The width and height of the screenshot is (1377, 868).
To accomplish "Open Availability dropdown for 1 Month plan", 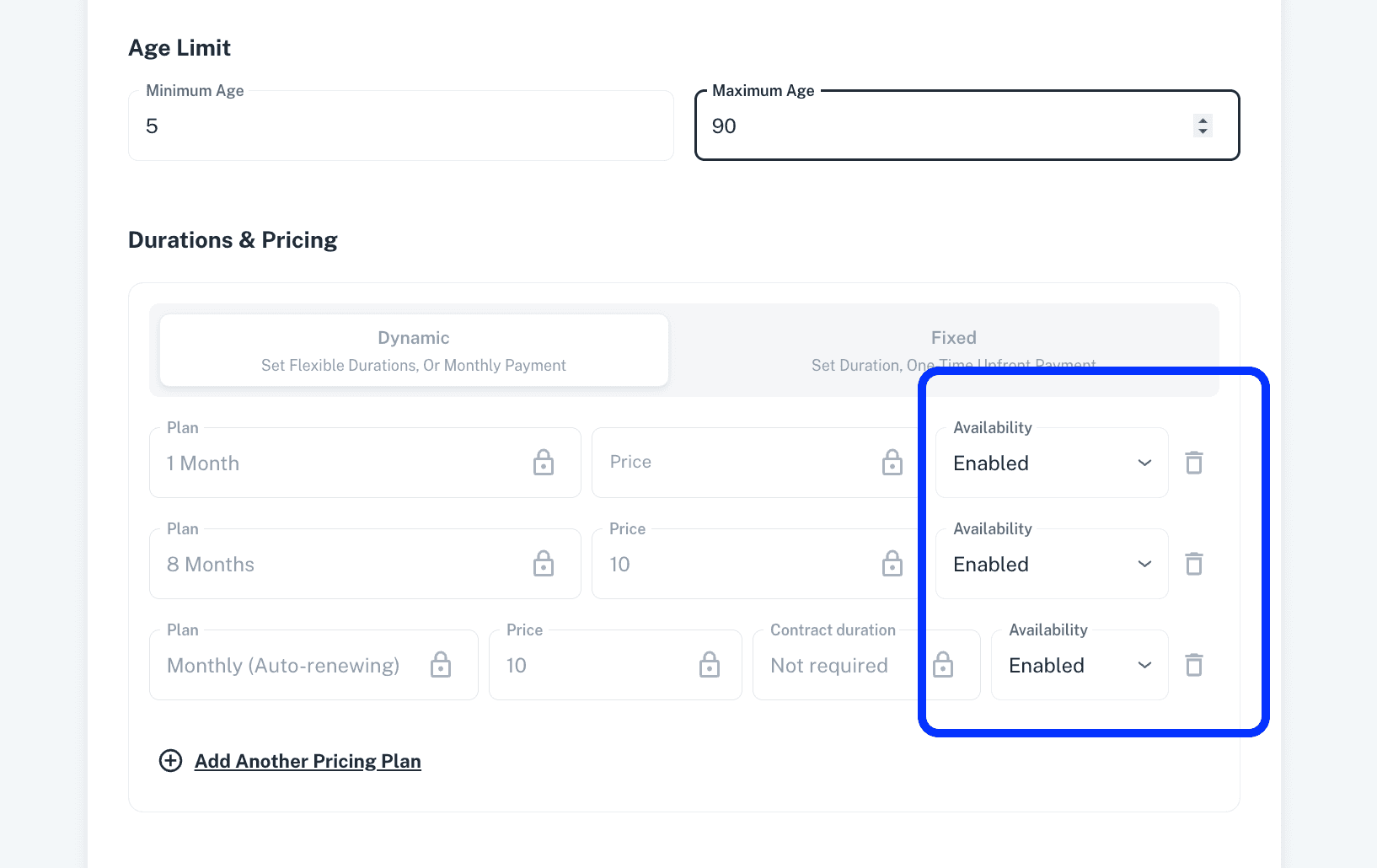I will click(x=1052, y=463).
